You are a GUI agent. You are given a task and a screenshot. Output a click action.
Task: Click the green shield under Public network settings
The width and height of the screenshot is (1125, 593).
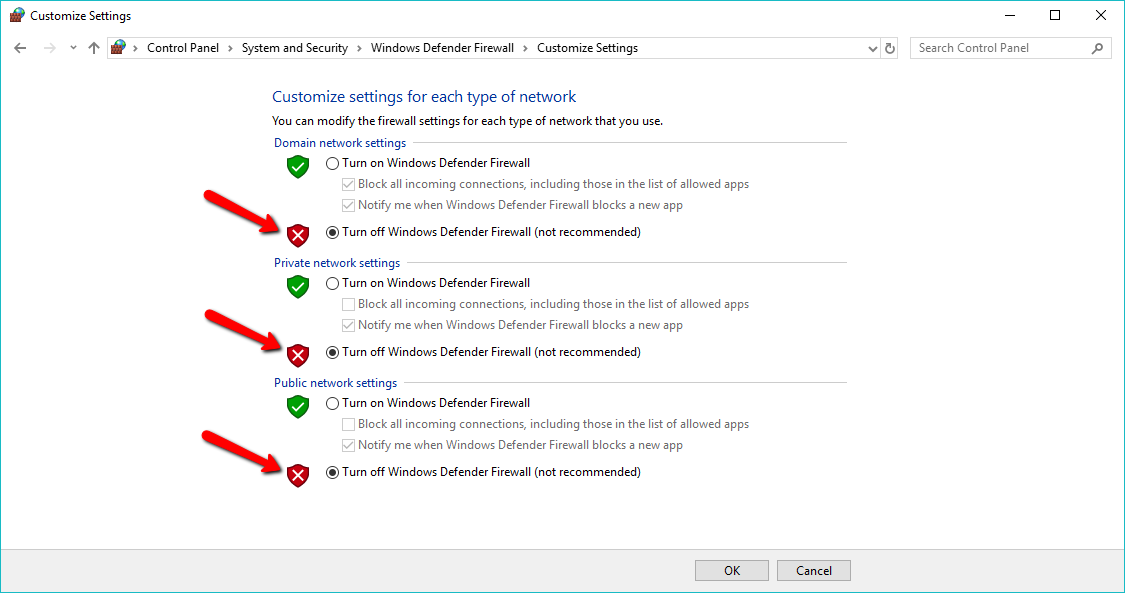click(x=298, y=407)
